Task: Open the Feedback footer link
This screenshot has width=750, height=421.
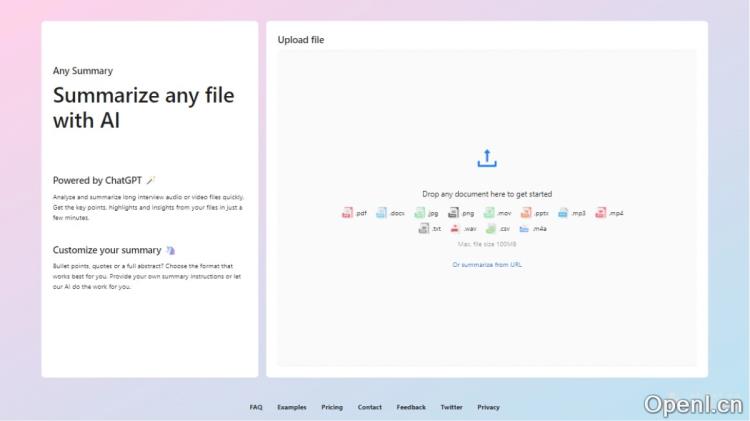Action: pos(411,407)
